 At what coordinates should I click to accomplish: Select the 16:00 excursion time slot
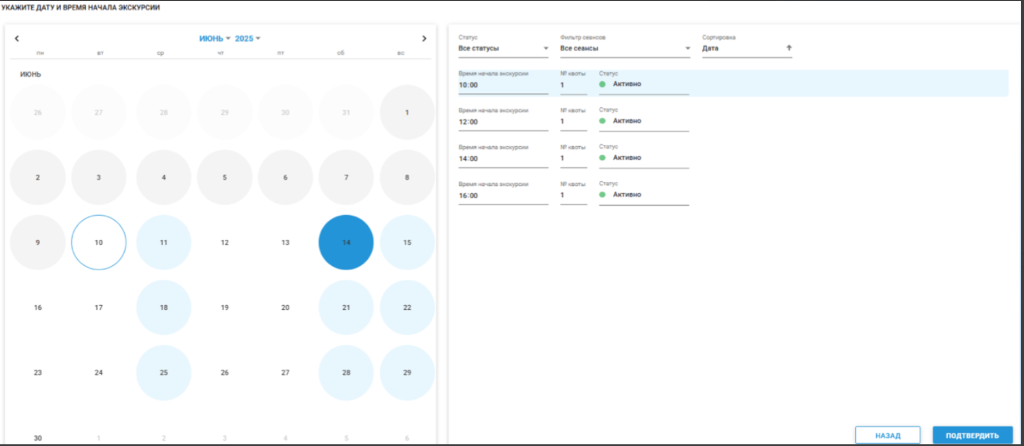[x=504, y=195]
